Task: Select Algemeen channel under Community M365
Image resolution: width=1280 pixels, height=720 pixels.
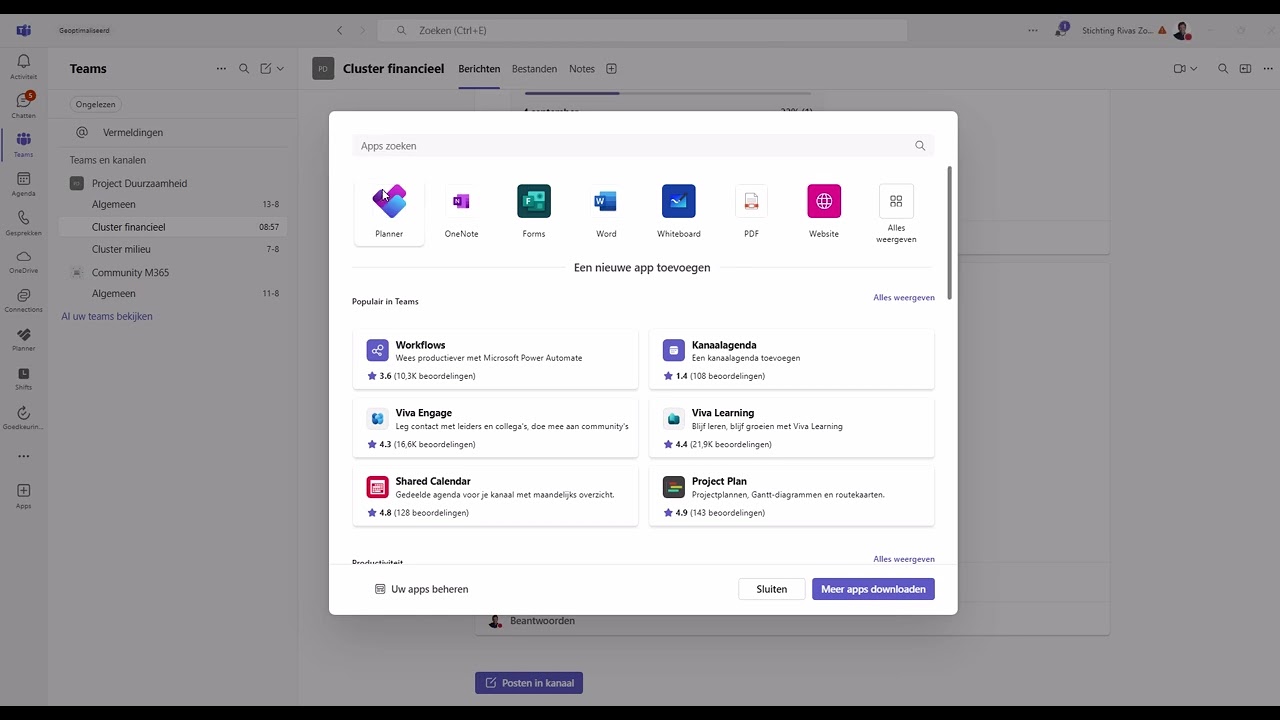Action: pyautogui.click(x=173, y=294)
